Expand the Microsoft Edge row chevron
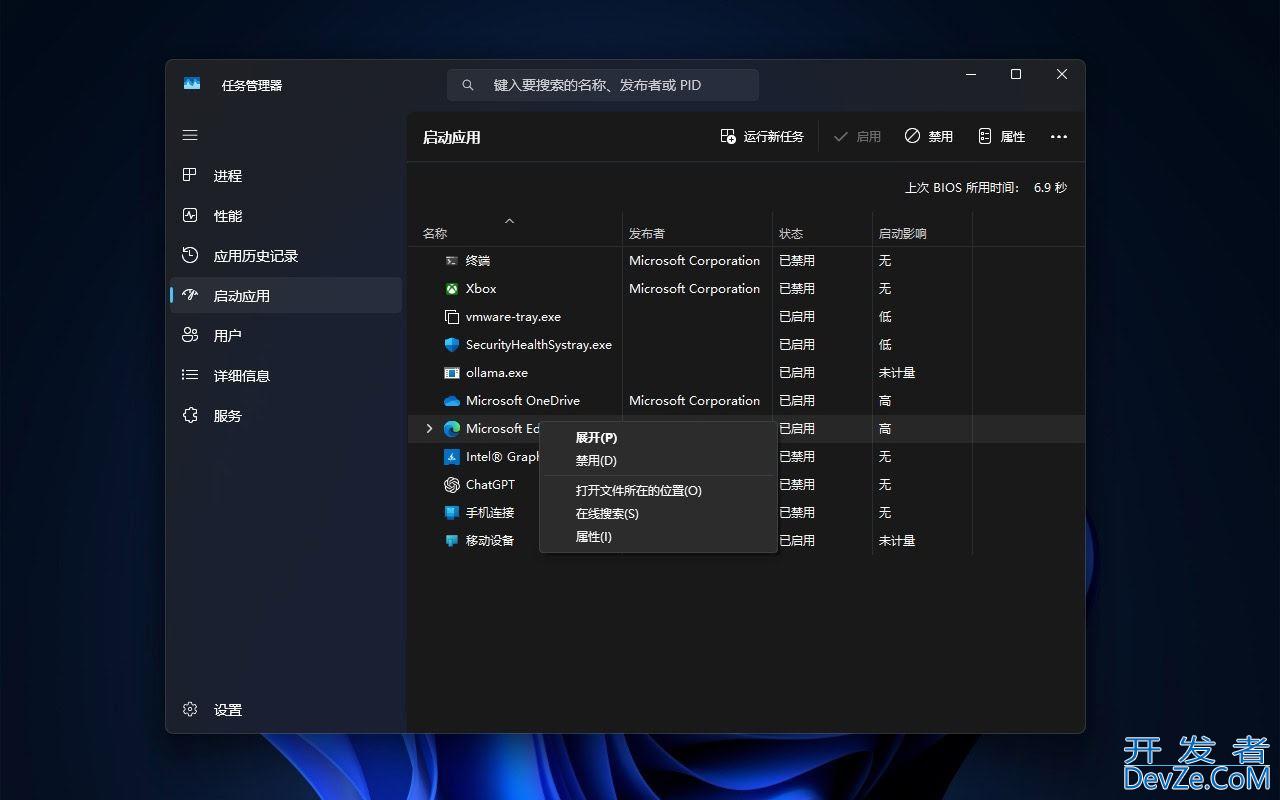The image size is (1280, 800). pyautogui.click(x=430, y=428)
